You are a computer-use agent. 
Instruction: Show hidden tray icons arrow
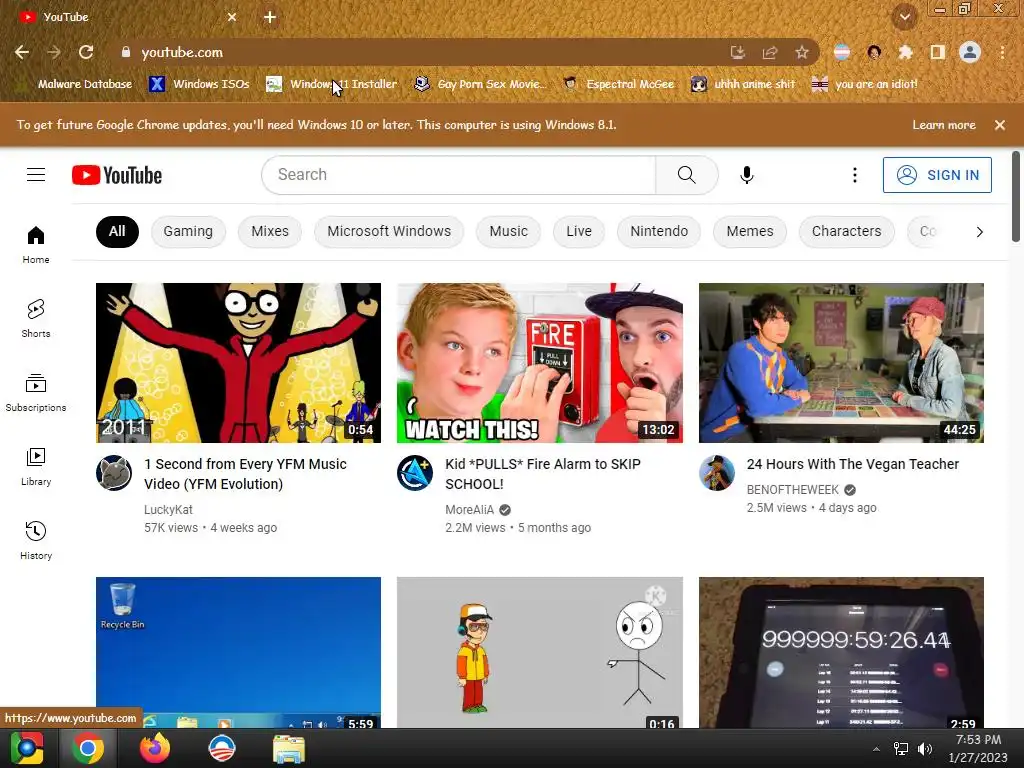click(876, 749)
